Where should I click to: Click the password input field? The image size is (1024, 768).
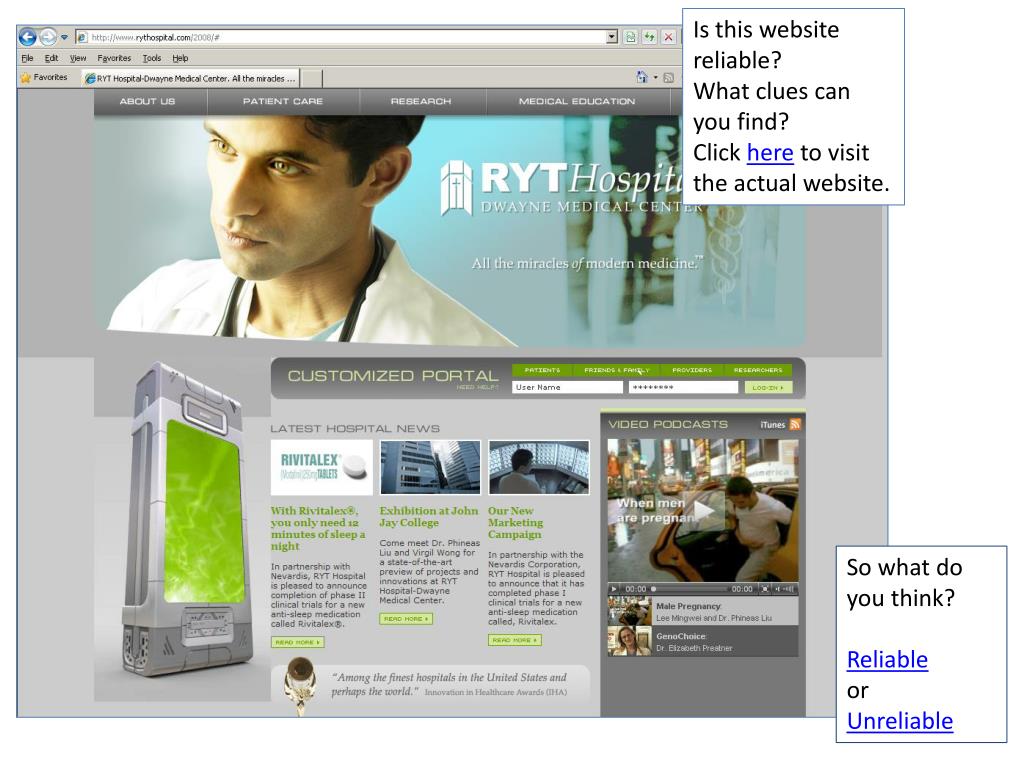tap(683, 387)
